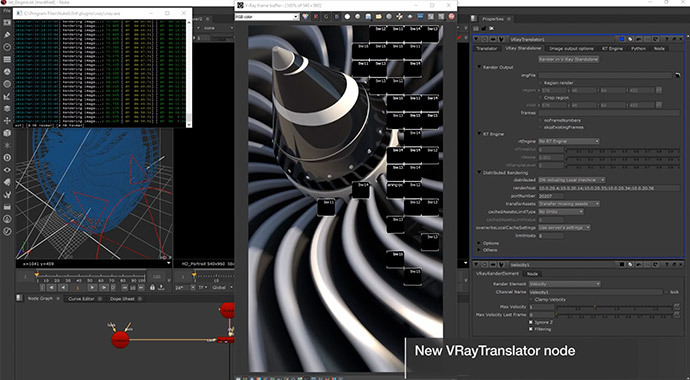This screenshot has width=690, height=380.
Task: Collapse the Render Output section
Action: tap(479, 67)
